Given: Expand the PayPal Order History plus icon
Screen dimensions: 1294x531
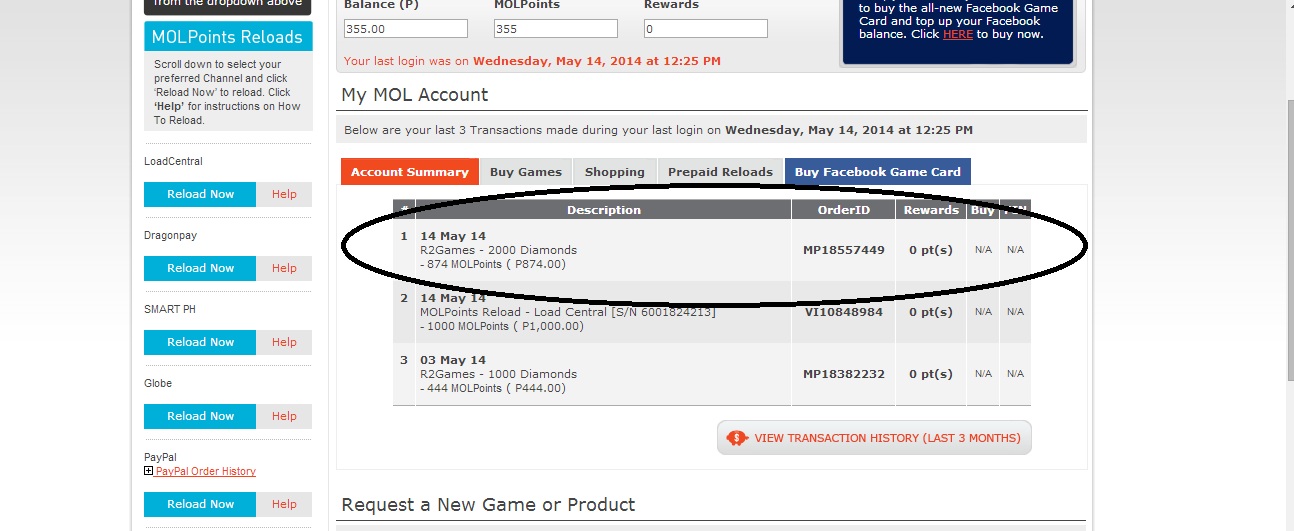Looking at the screenshot, I should pos(149,471).
